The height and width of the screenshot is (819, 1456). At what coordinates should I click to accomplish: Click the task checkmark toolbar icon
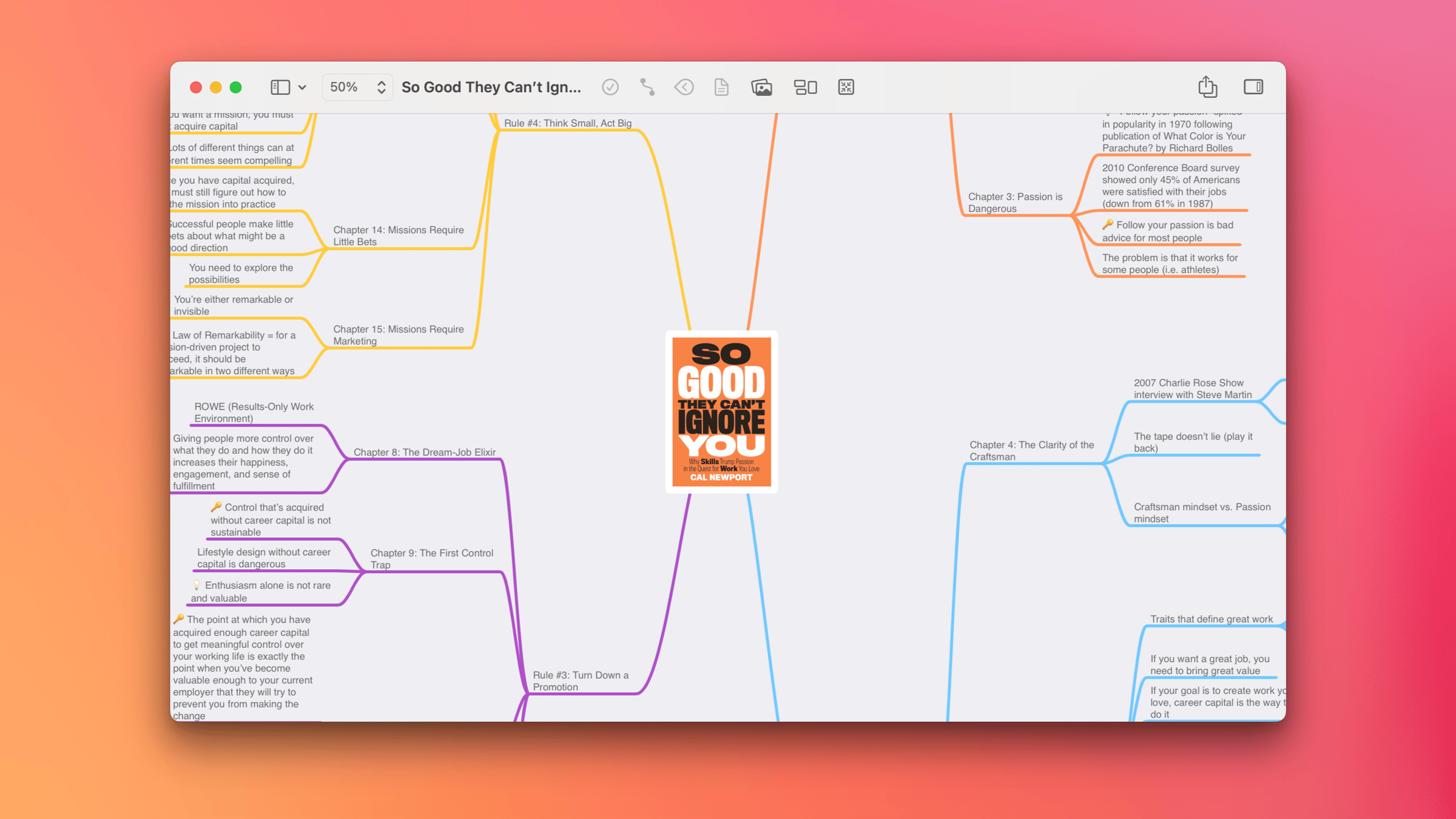click(610, 87)
